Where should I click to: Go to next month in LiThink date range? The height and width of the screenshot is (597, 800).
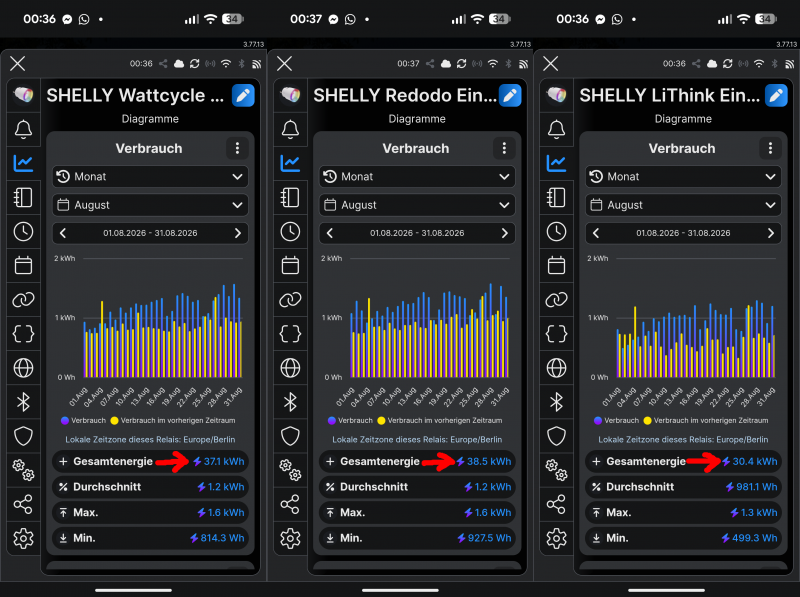[771, 233]
